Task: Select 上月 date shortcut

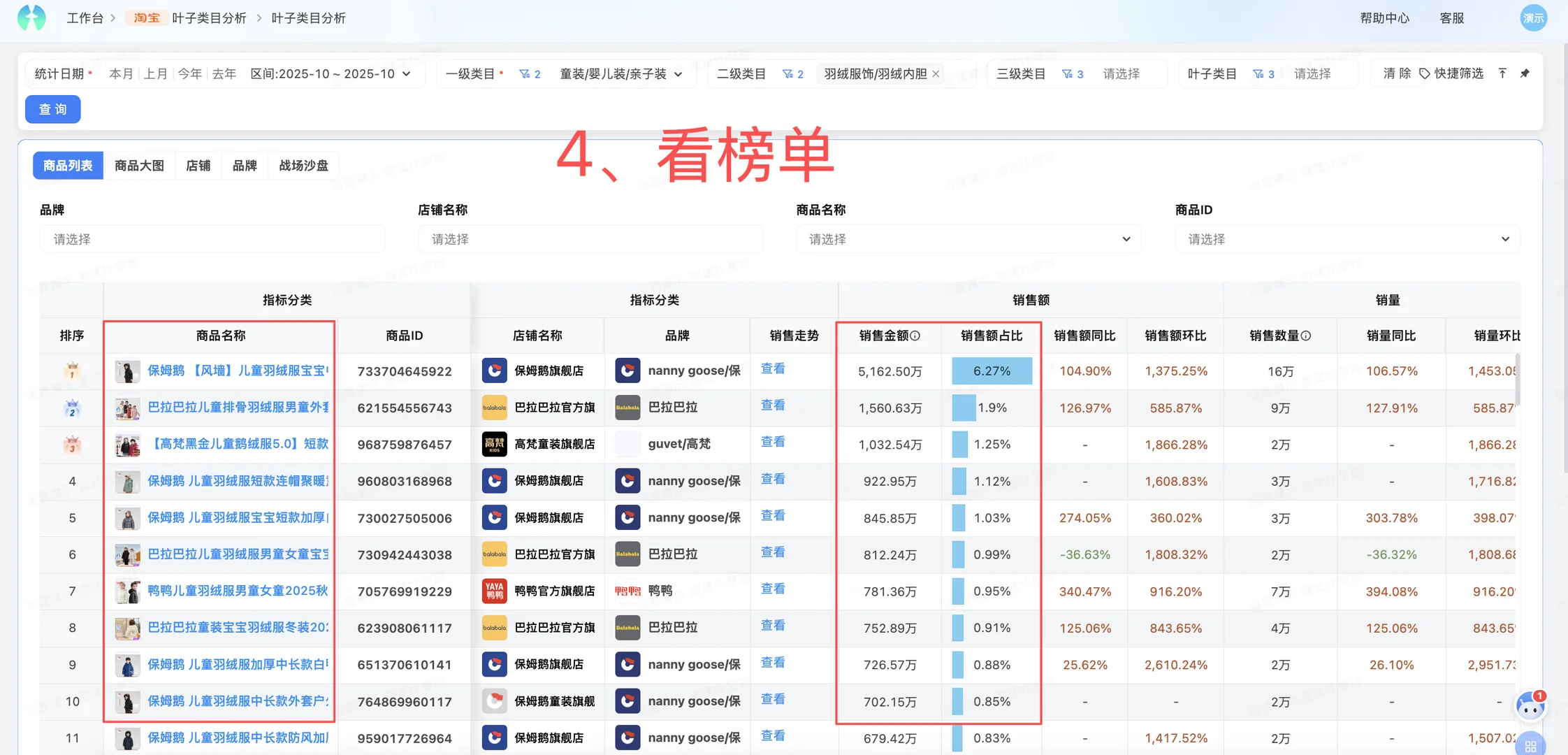Action: click(155, 74)
